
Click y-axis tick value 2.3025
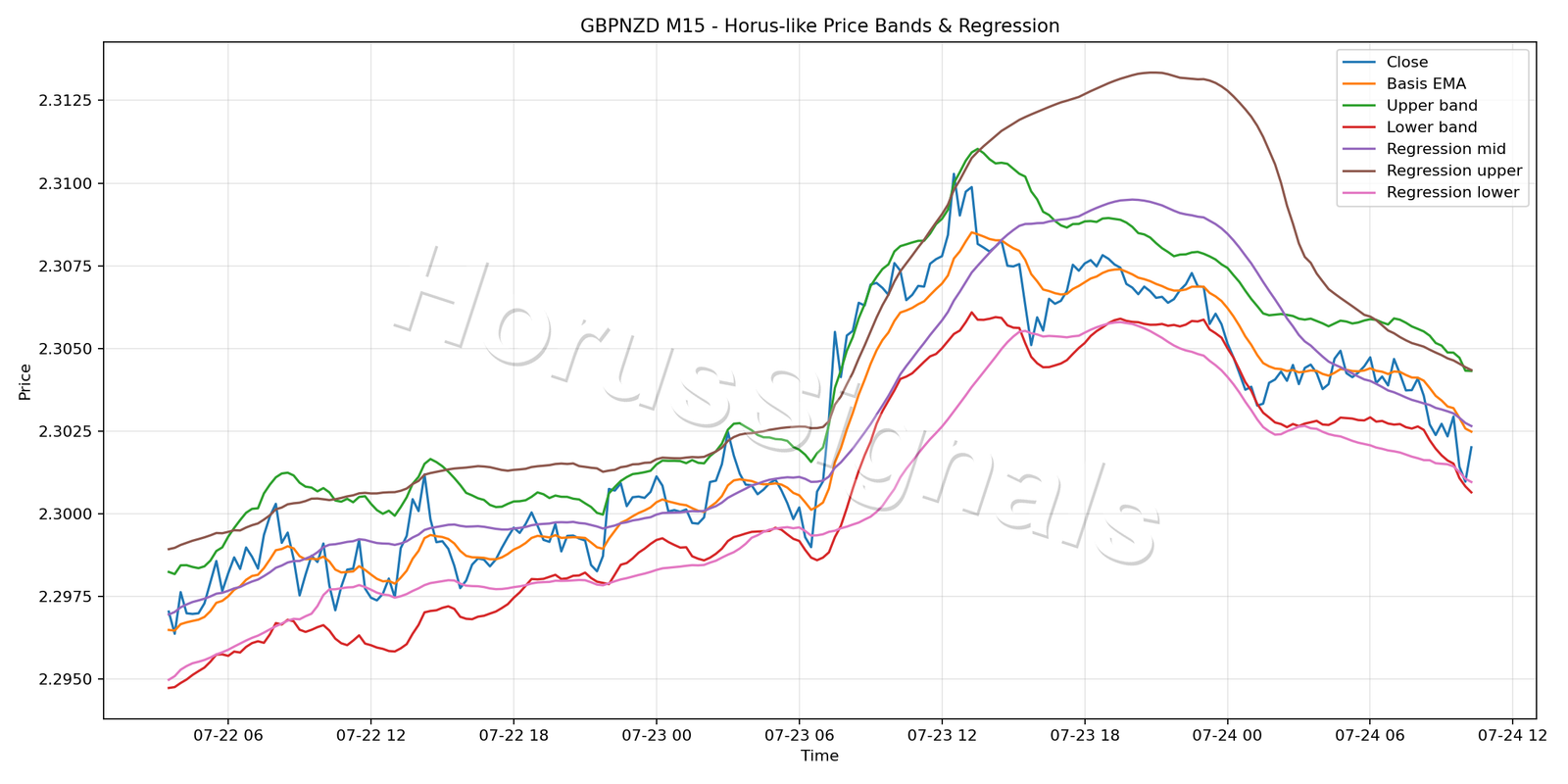67,431
